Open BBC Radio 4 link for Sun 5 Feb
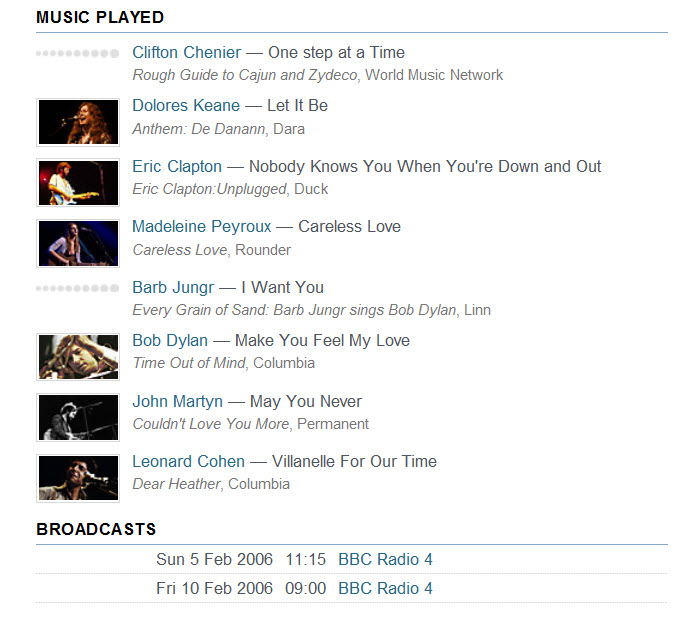This screenshot has width=688, height=625. click(385, 560)
